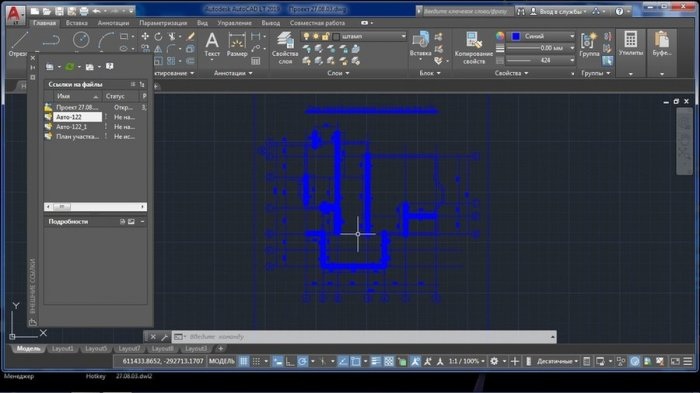The width and height of the screenshot is (700, 393).
Task: Open the Вставка ribbon tab
Action: coord(76,23)
